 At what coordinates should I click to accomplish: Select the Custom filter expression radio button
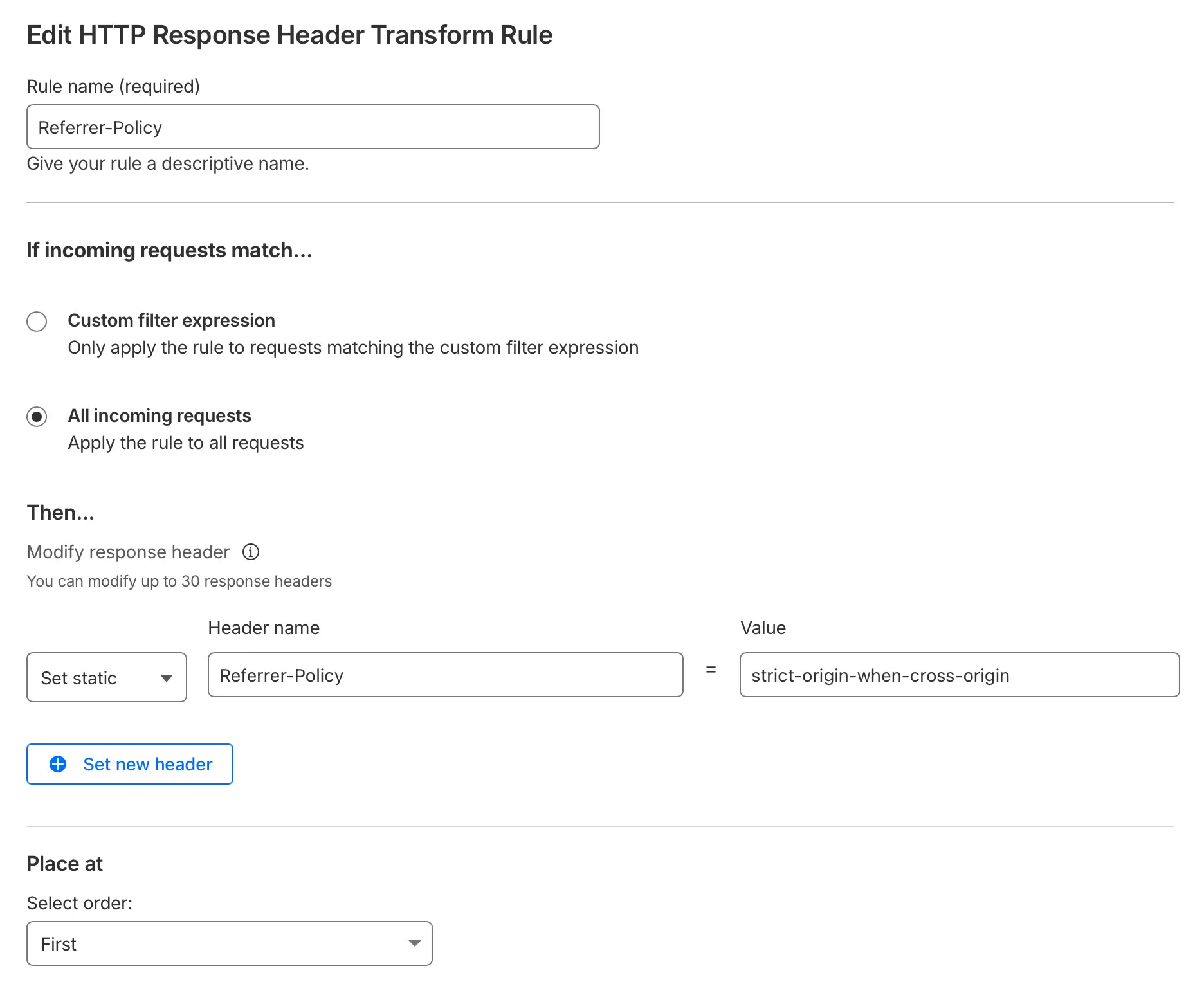pyautogui.click(x=37, y=322)
